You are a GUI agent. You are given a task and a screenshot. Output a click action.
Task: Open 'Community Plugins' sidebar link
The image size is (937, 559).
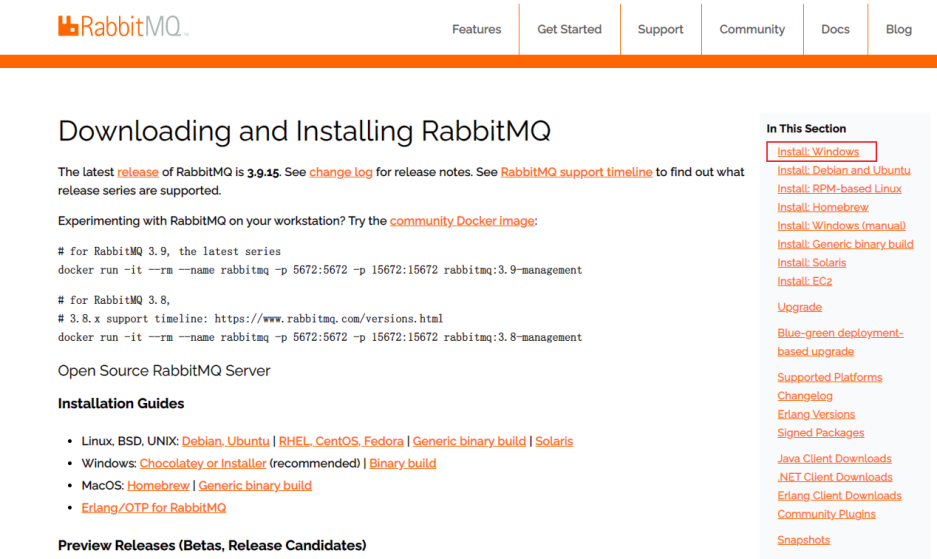[826, 514]
